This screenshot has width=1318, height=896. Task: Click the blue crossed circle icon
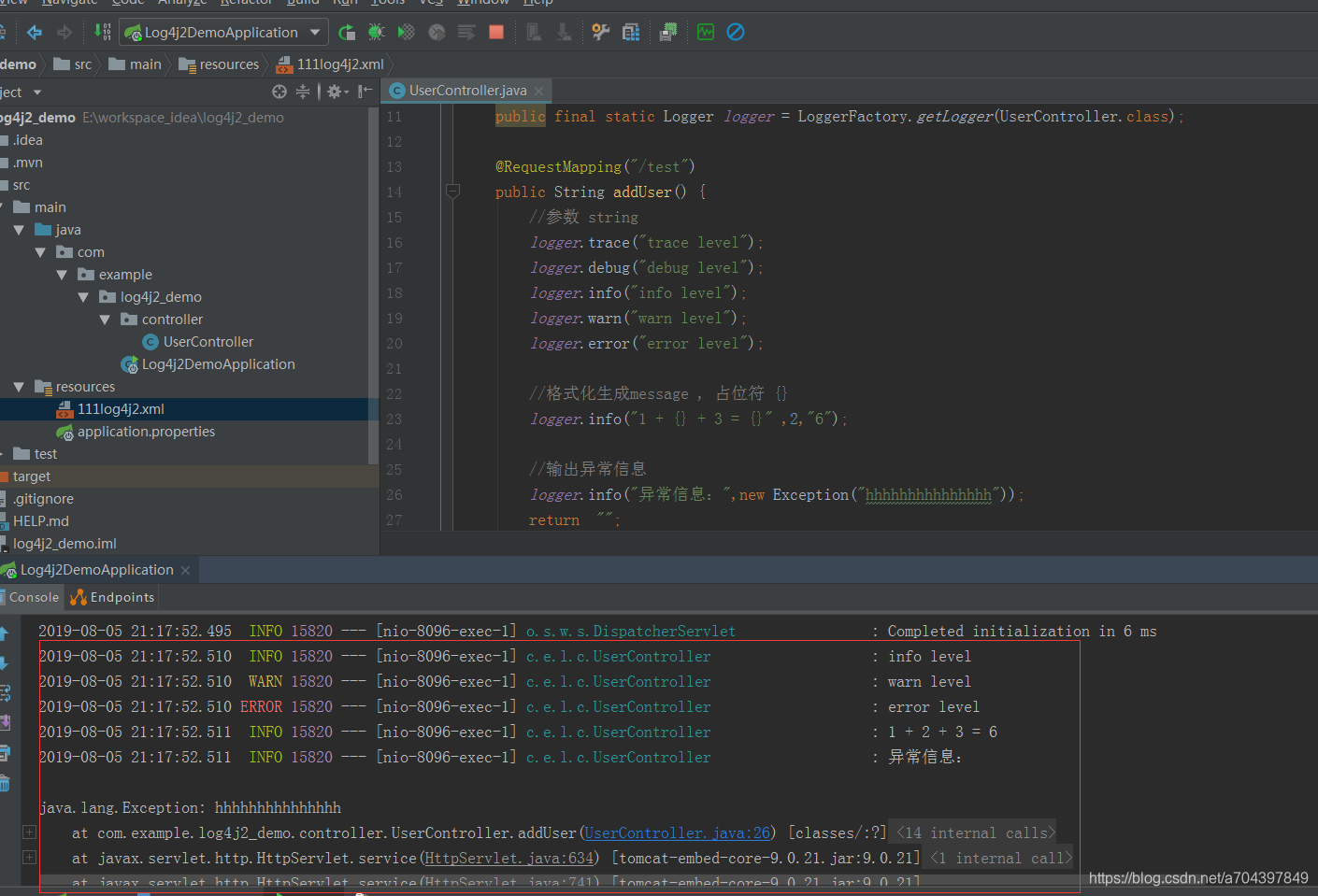[x=736, y=33]
